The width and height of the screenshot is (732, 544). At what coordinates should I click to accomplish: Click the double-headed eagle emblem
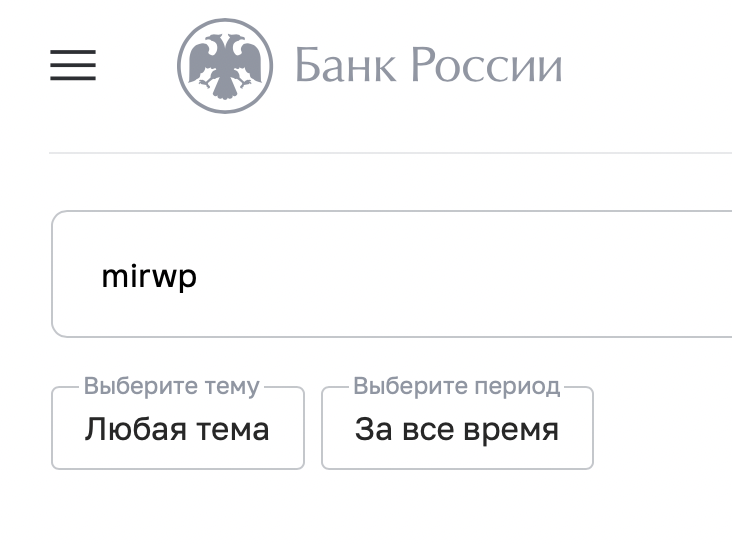(x=225, y=67)
